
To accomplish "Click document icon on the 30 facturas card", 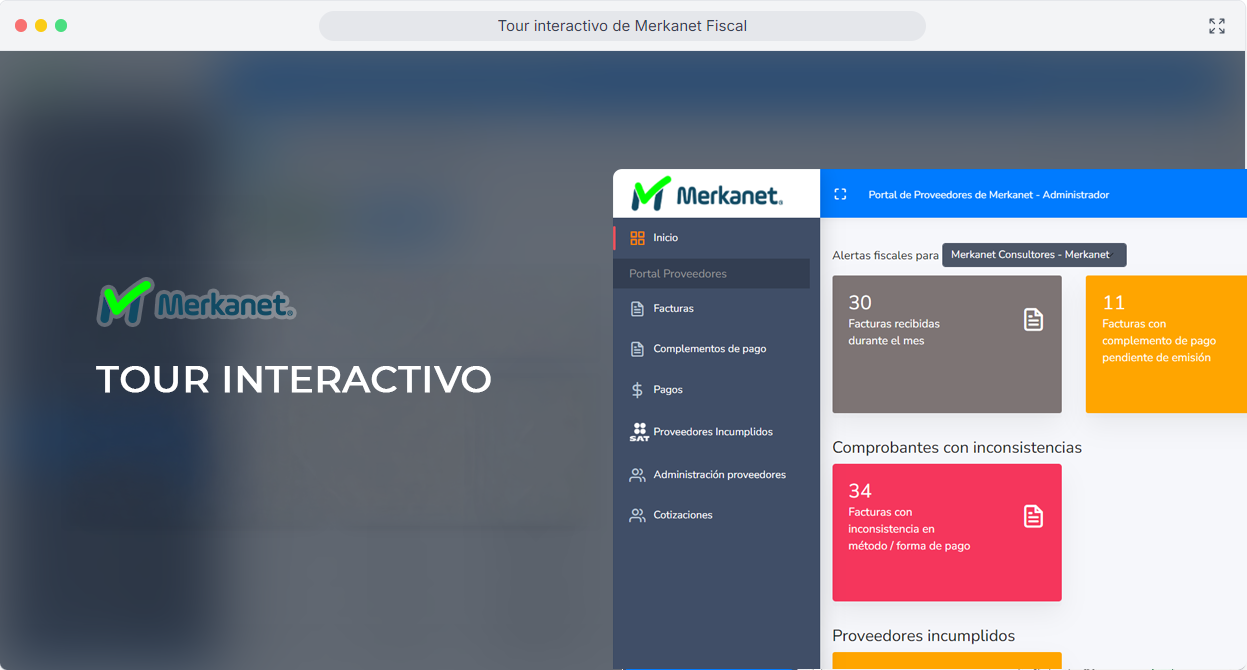I will (x=1033, y=319).
